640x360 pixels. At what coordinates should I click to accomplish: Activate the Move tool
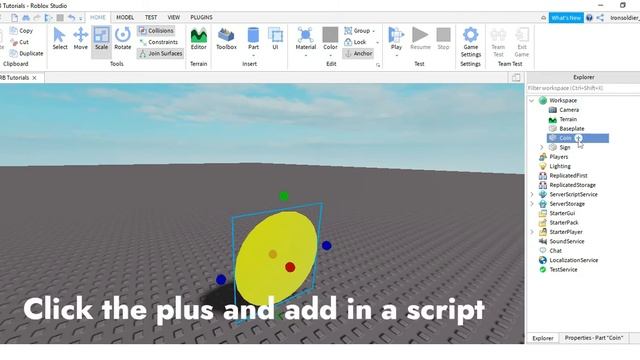[80, 38]
